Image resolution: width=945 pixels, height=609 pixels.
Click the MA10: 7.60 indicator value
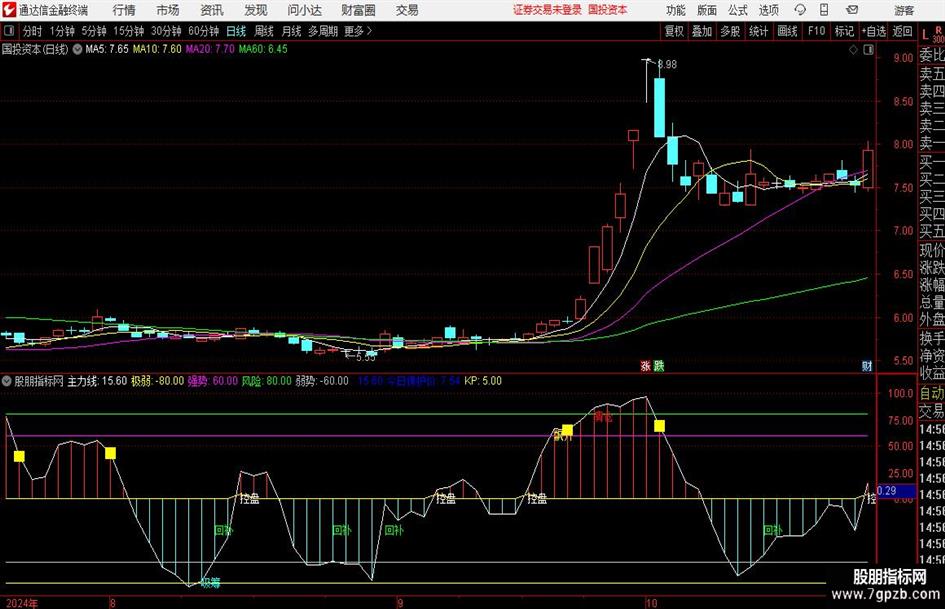point(157,49)
